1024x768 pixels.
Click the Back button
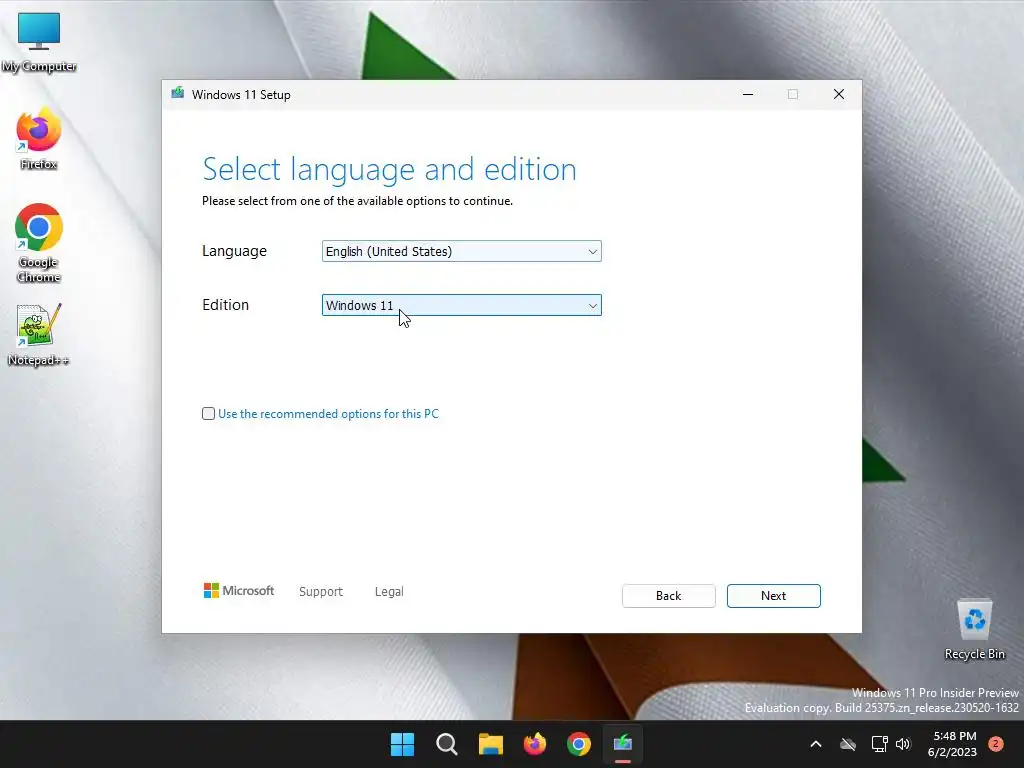(669, 596)
